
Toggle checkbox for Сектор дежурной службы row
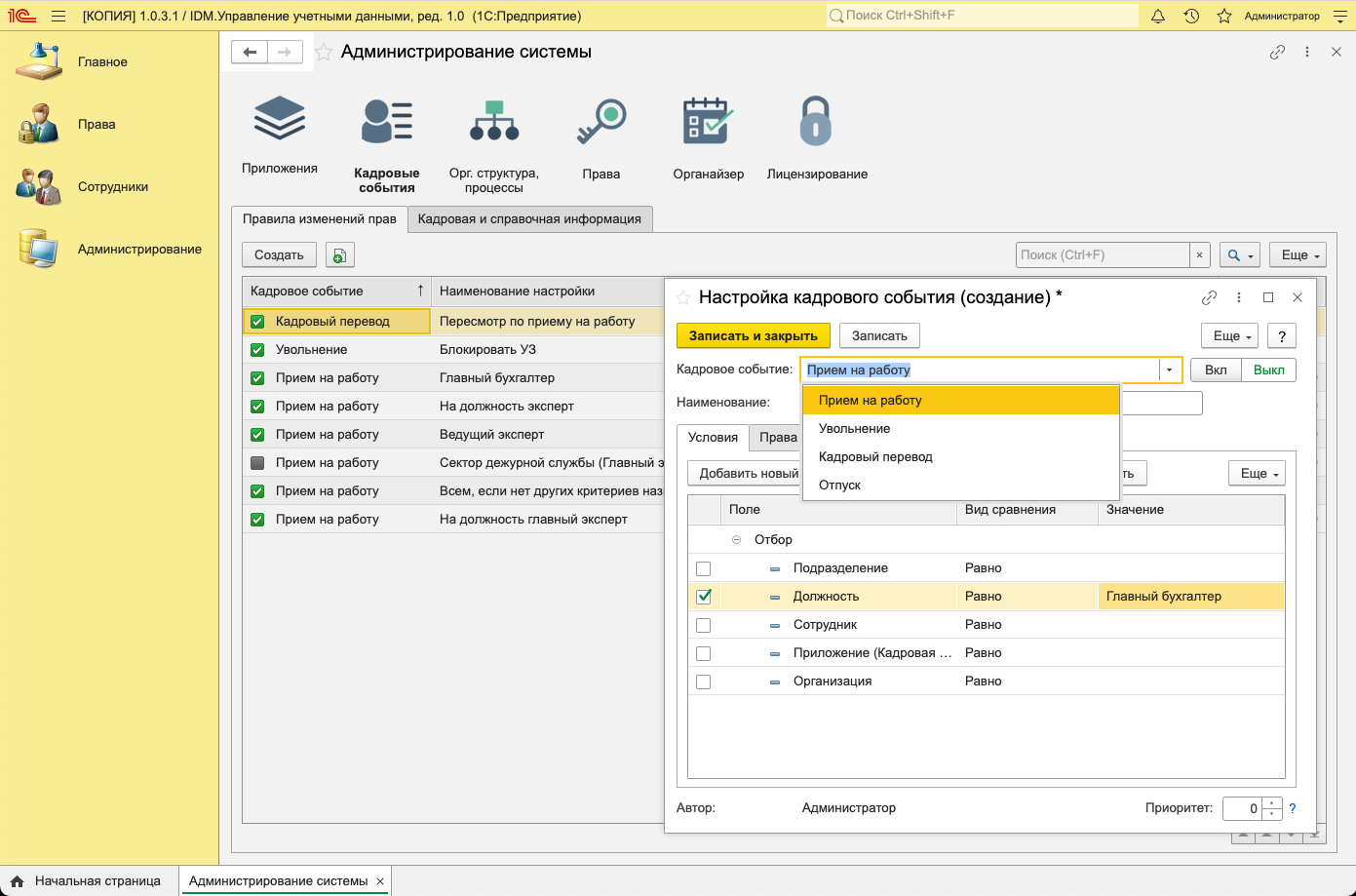(x=257, y=462)
